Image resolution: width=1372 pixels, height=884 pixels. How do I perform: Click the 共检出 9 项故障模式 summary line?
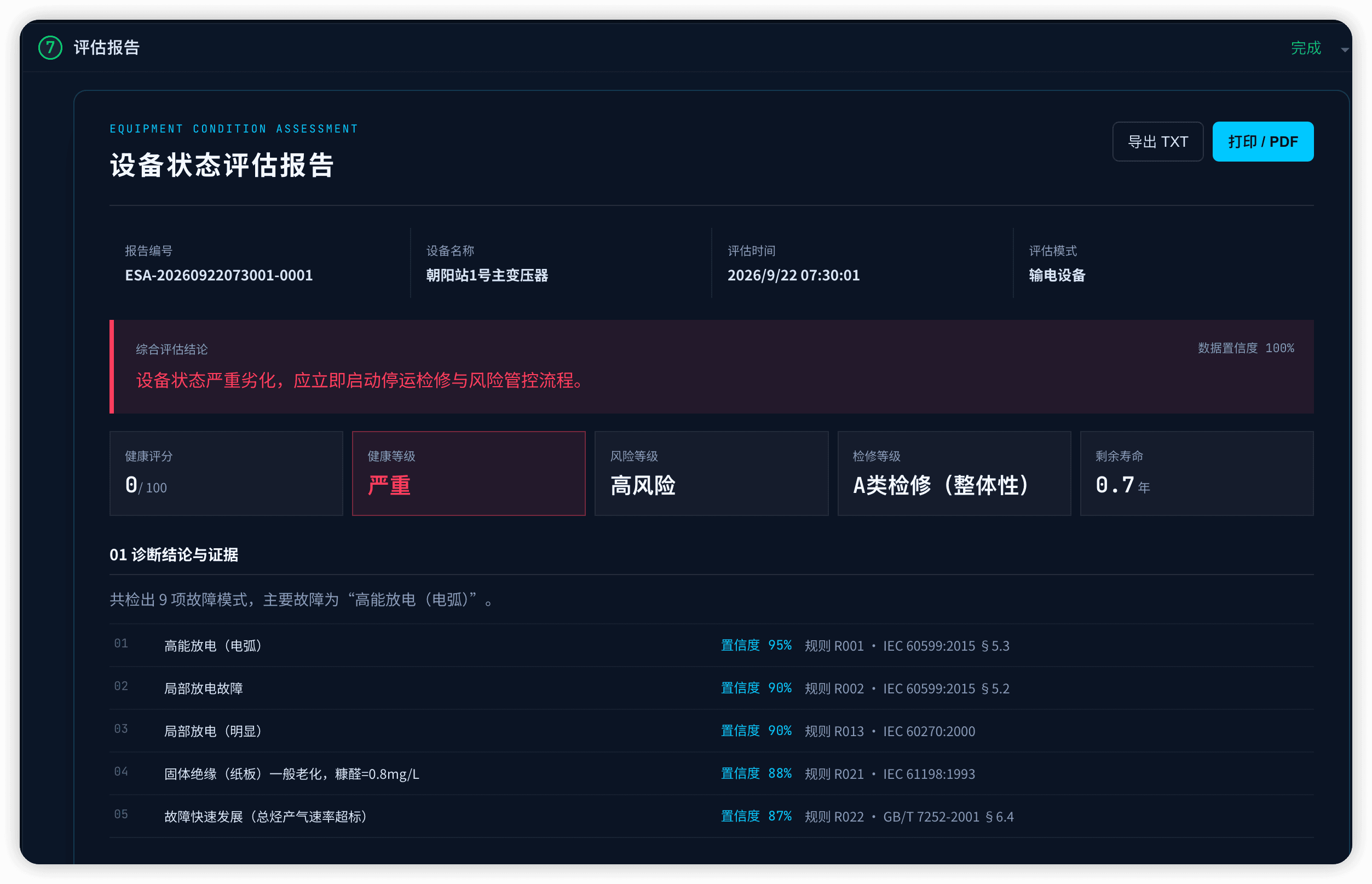[302, 599]
